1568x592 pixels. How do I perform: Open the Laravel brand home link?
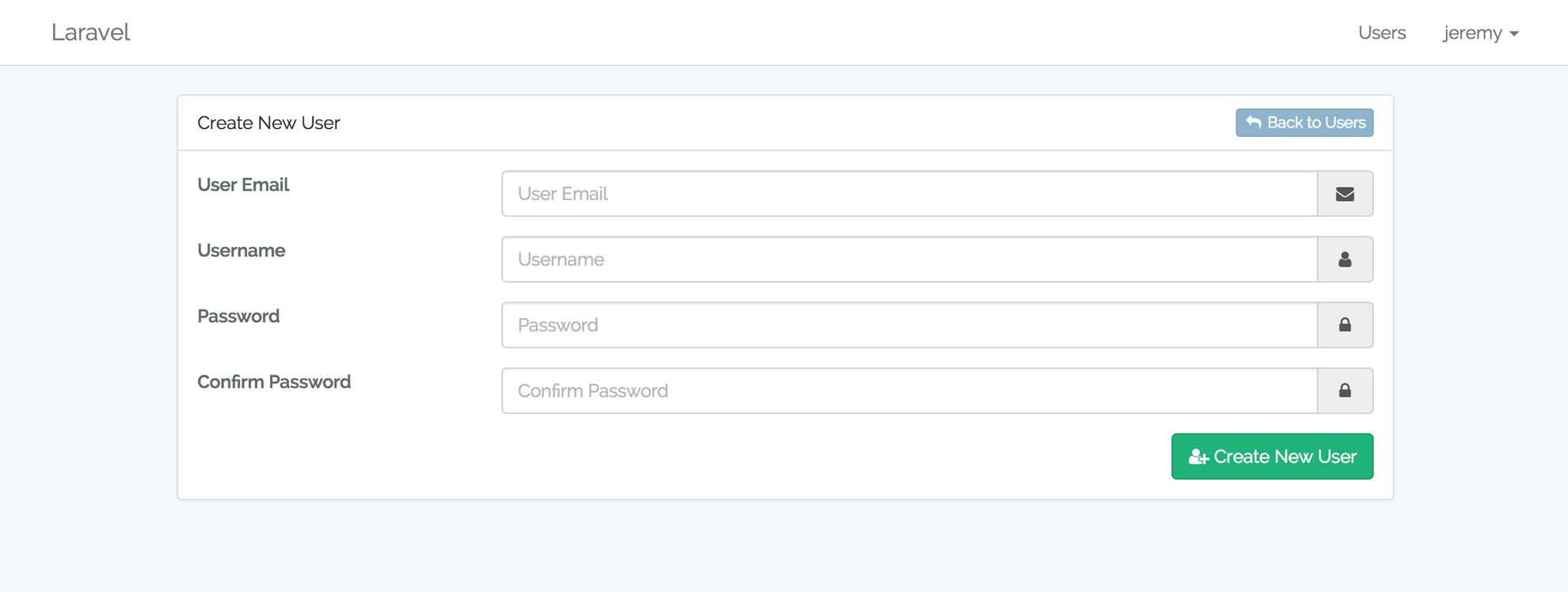(x=90, y=32)
